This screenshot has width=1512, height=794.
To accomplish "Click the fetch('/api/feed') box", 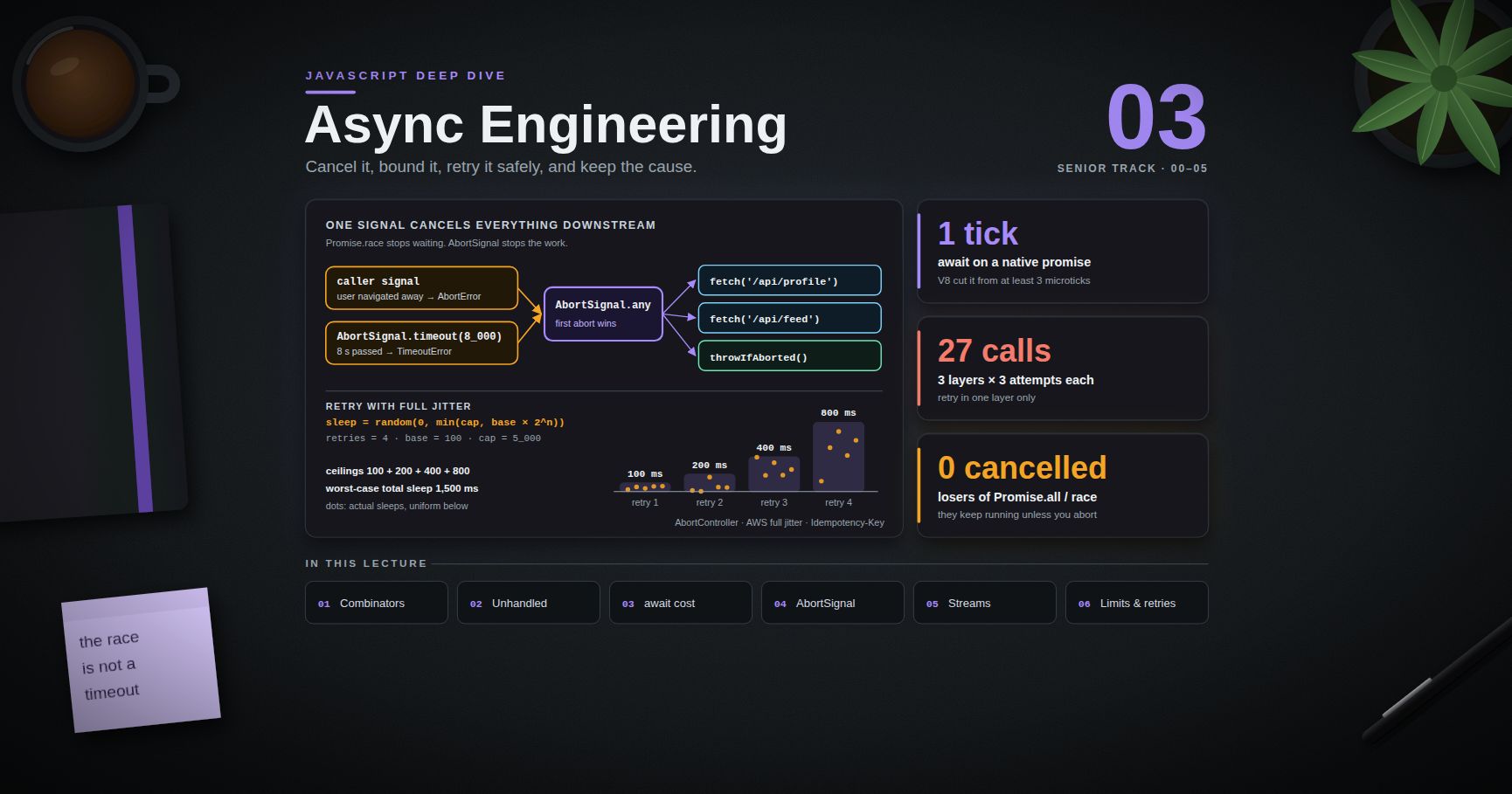I will tap(789, 318).
